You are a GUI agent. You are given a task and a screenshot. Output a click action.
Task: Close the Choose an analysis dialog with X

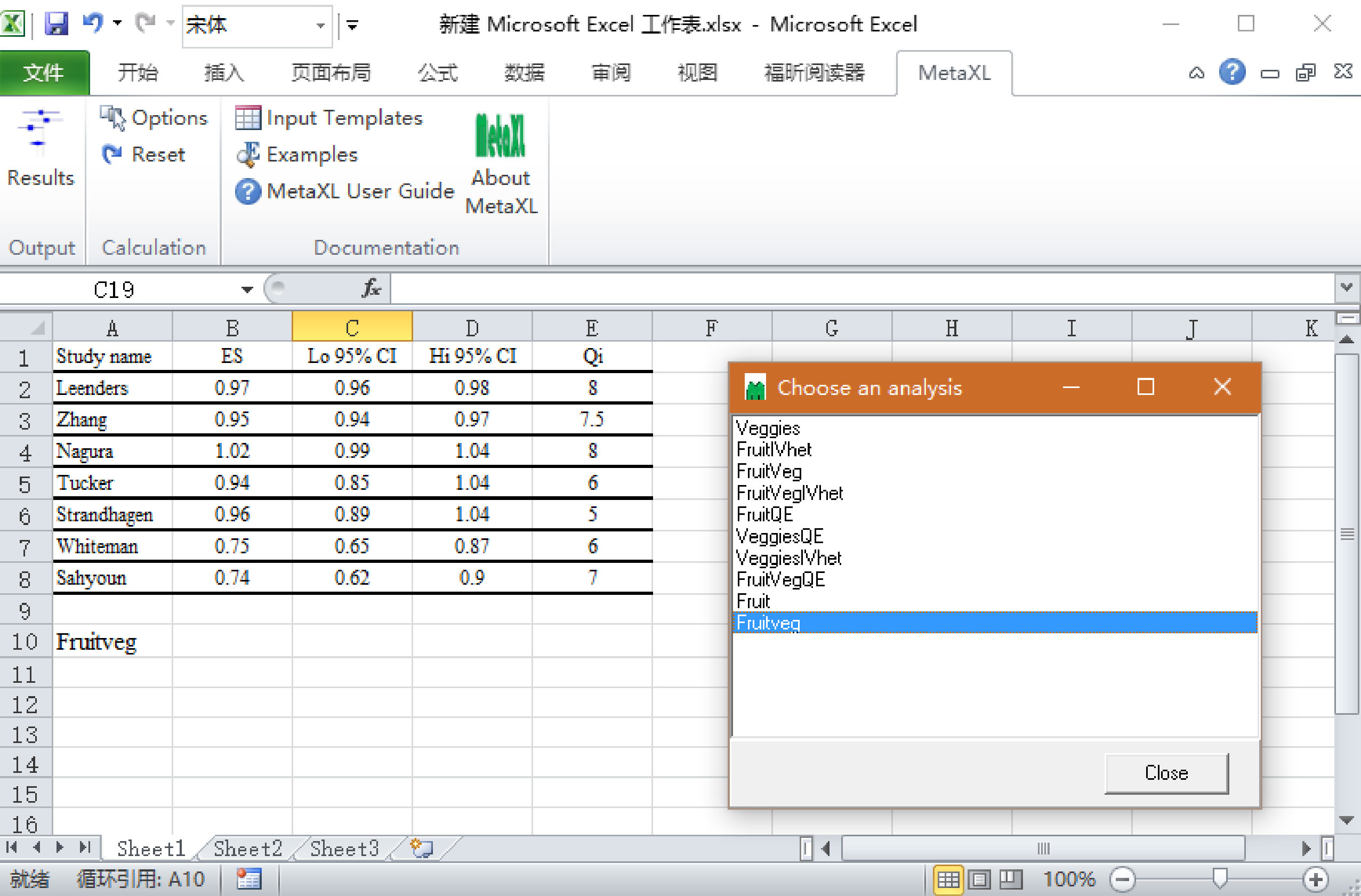point(1222,387)
